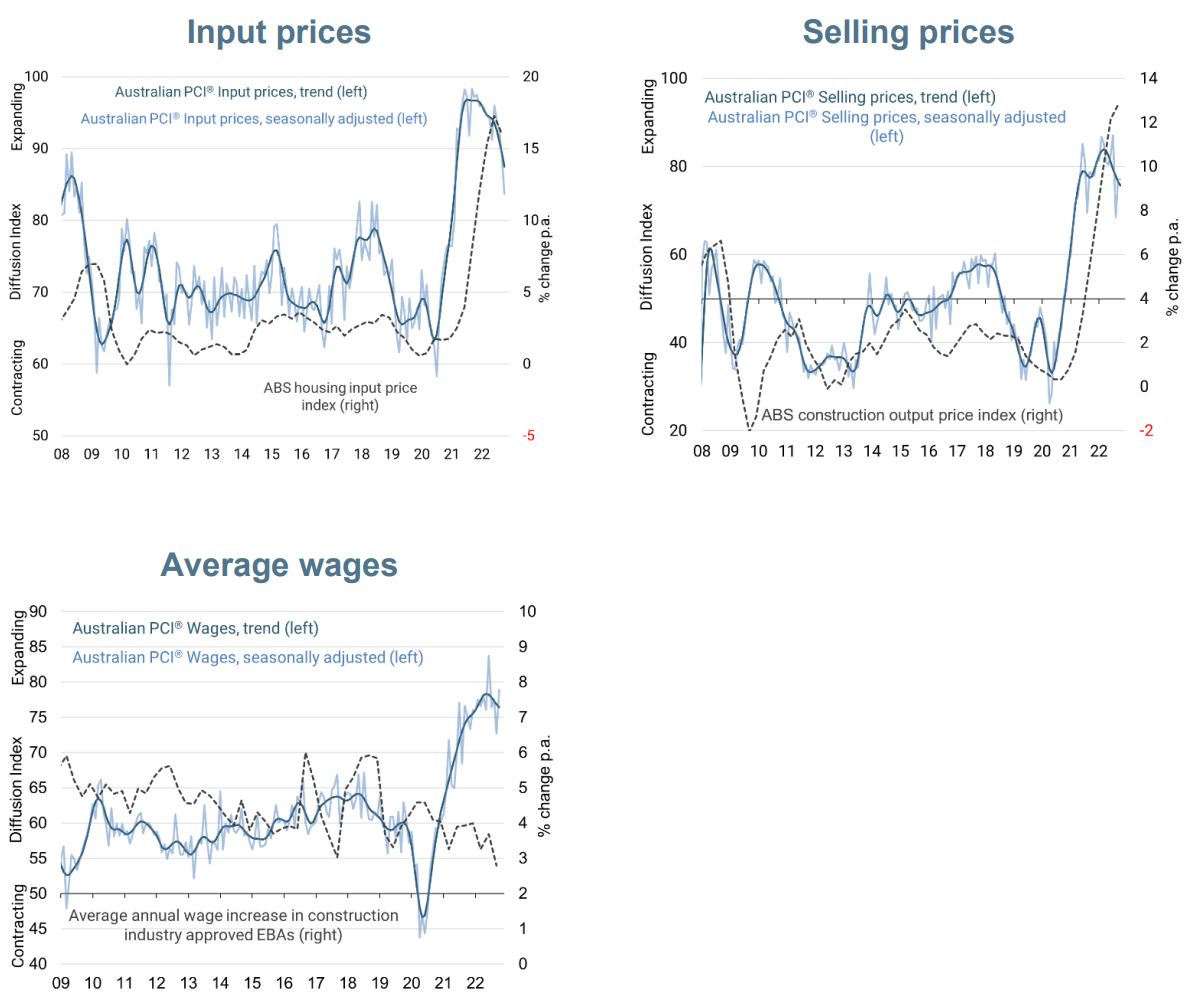
Task: Click the "09" year label on Average wages chart
Action: click(x=60, y=984)
